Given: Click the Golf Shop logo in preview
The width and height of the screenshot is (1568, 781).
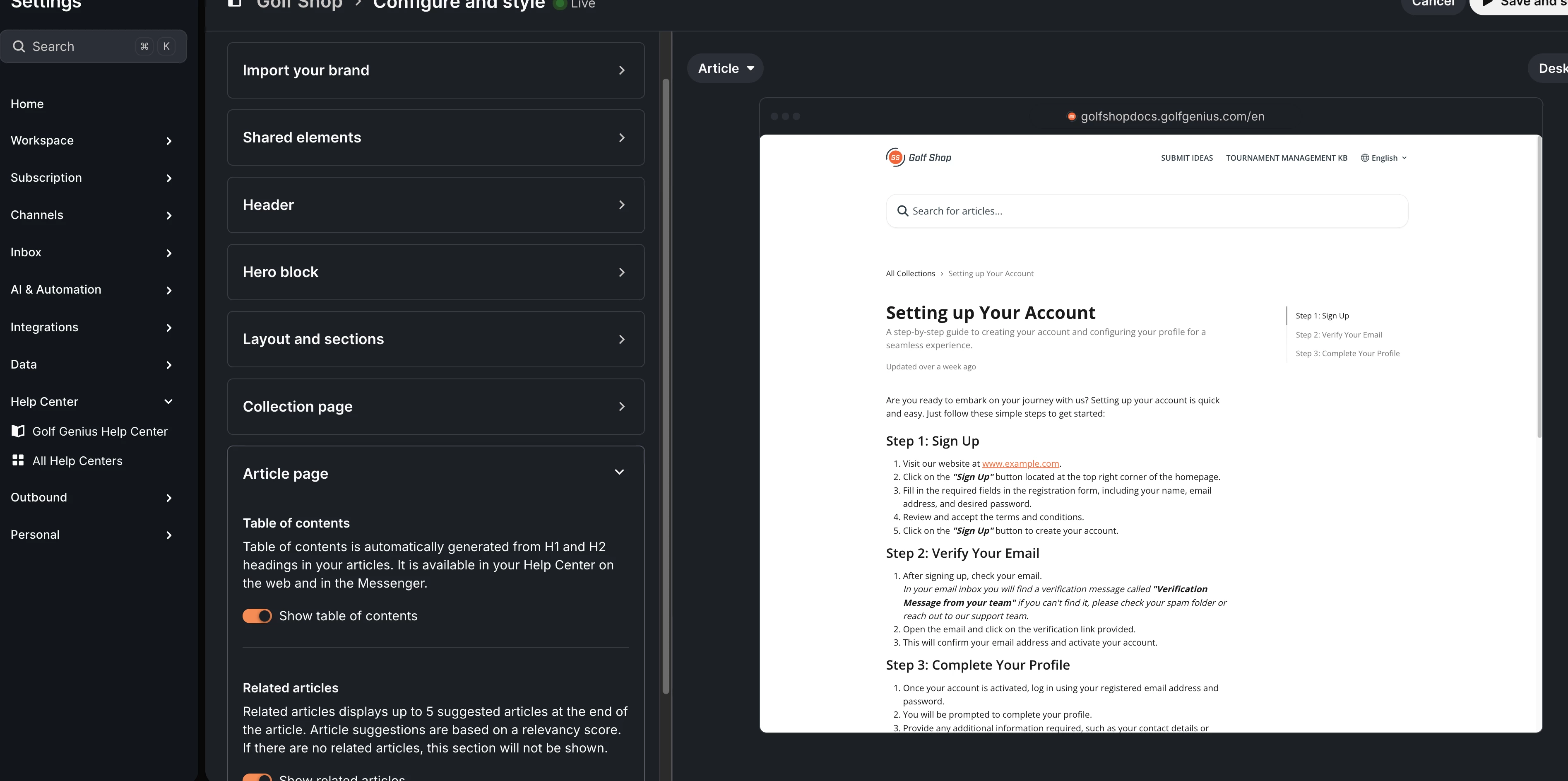Looking at the screenshot, I should [919, 158].
